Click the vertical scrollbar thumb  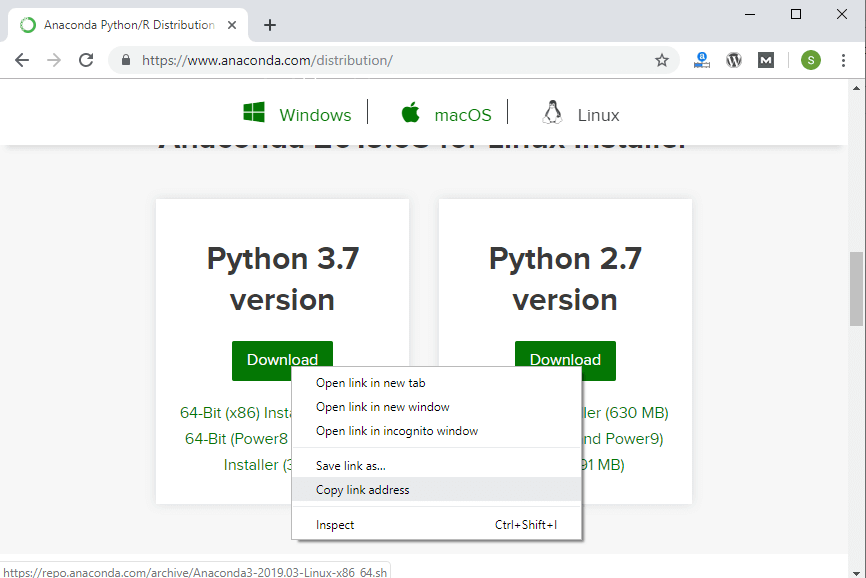point(856,288)
